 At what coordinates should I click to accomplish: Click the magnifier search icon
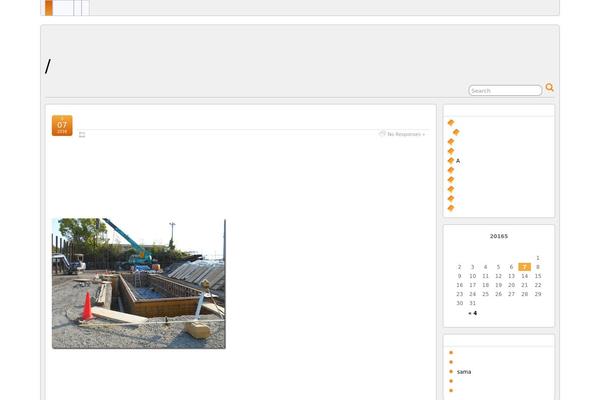[549, 88]
